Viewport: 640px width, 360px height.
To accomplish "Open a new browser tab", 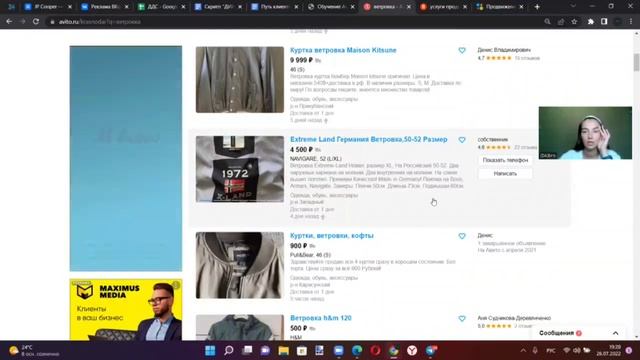I will pos(537,7).
